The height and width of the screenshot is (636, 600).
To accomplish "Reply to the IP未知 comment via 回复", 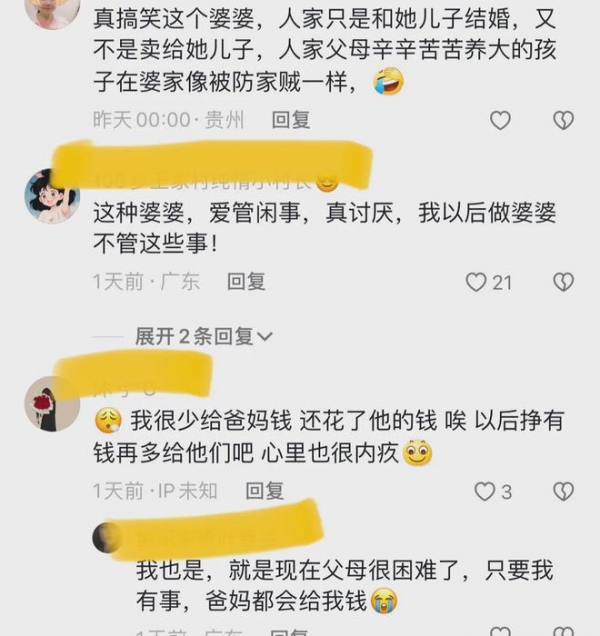I will 265,491.
